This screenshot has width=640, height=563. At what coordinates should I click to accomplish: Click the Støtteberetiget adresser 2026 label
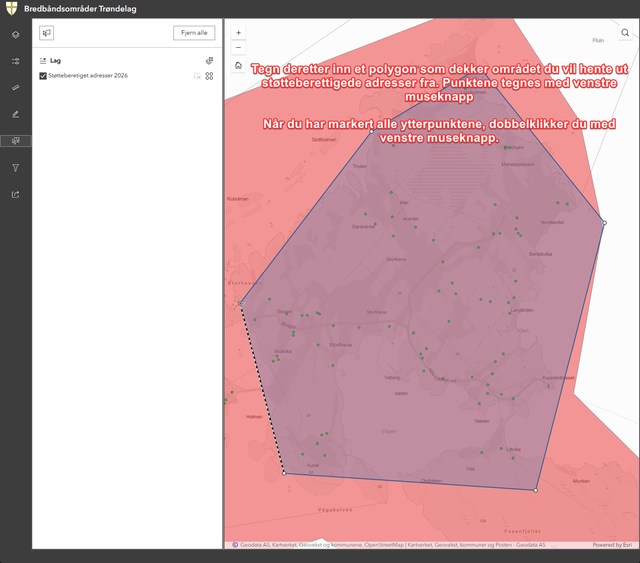click(x=88, y=76)
